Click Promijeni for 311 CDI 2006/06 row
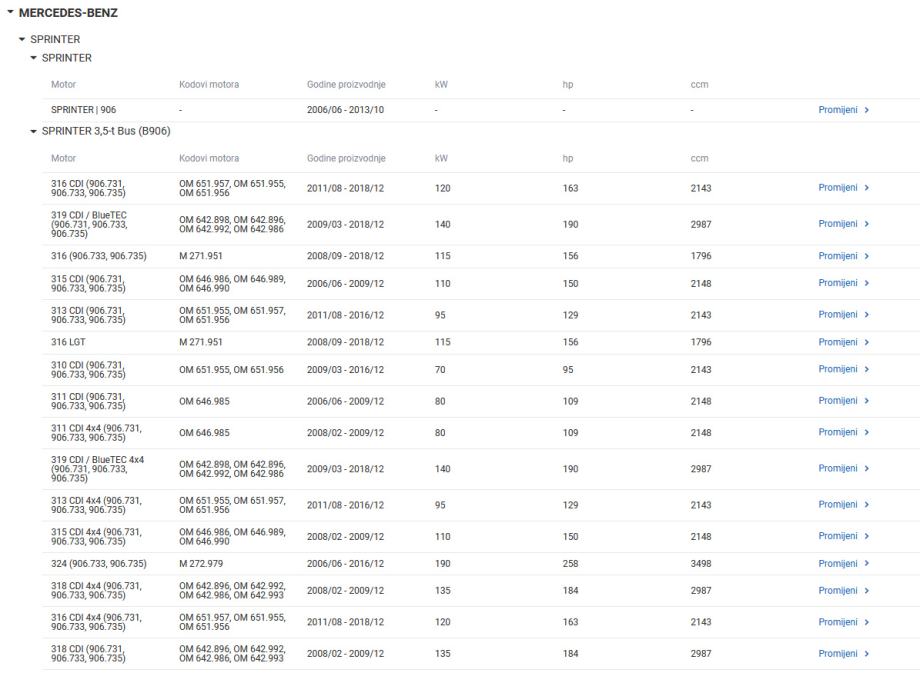 click(843, 401)
